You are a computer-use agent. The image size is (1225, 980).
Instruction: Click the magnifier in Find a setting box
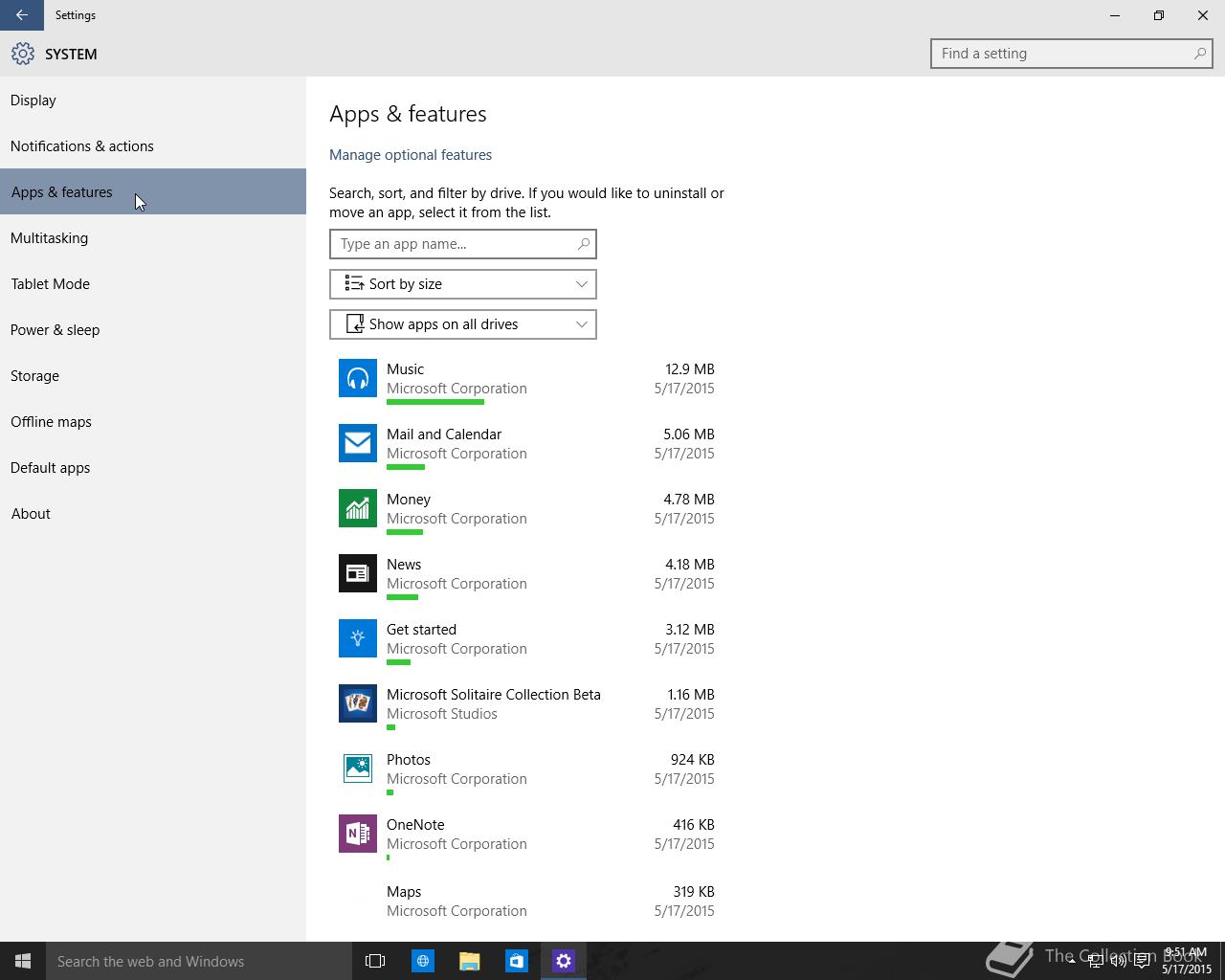click(x=1199, y=54)
